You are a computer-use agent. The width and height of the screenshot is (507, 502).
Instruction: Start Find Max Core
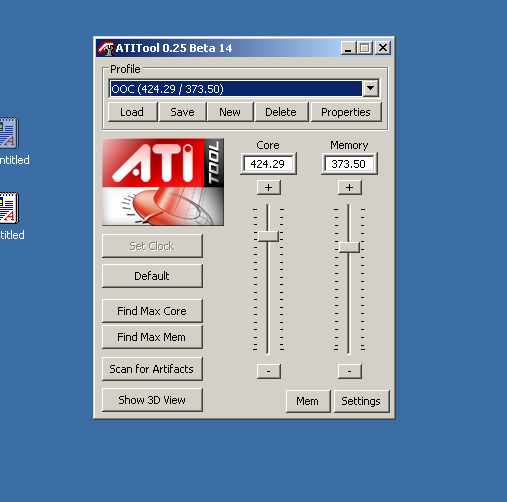coord(152,311)
